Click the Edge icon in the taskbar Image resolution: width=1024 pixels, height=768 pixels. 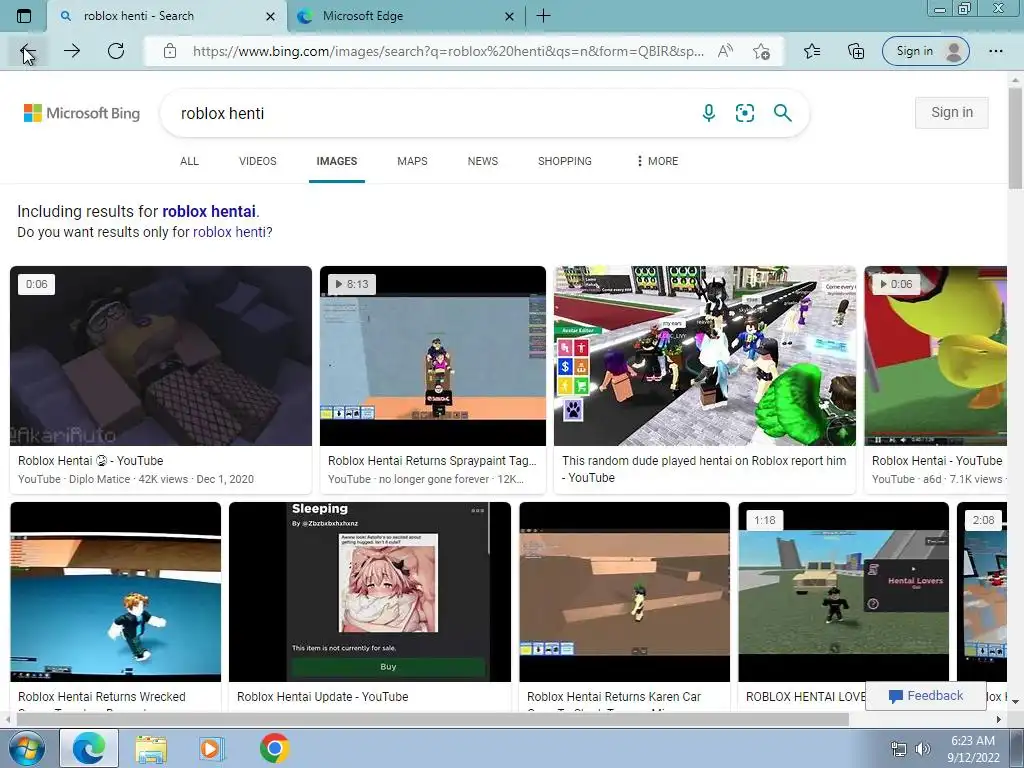[x=89, y=748]
